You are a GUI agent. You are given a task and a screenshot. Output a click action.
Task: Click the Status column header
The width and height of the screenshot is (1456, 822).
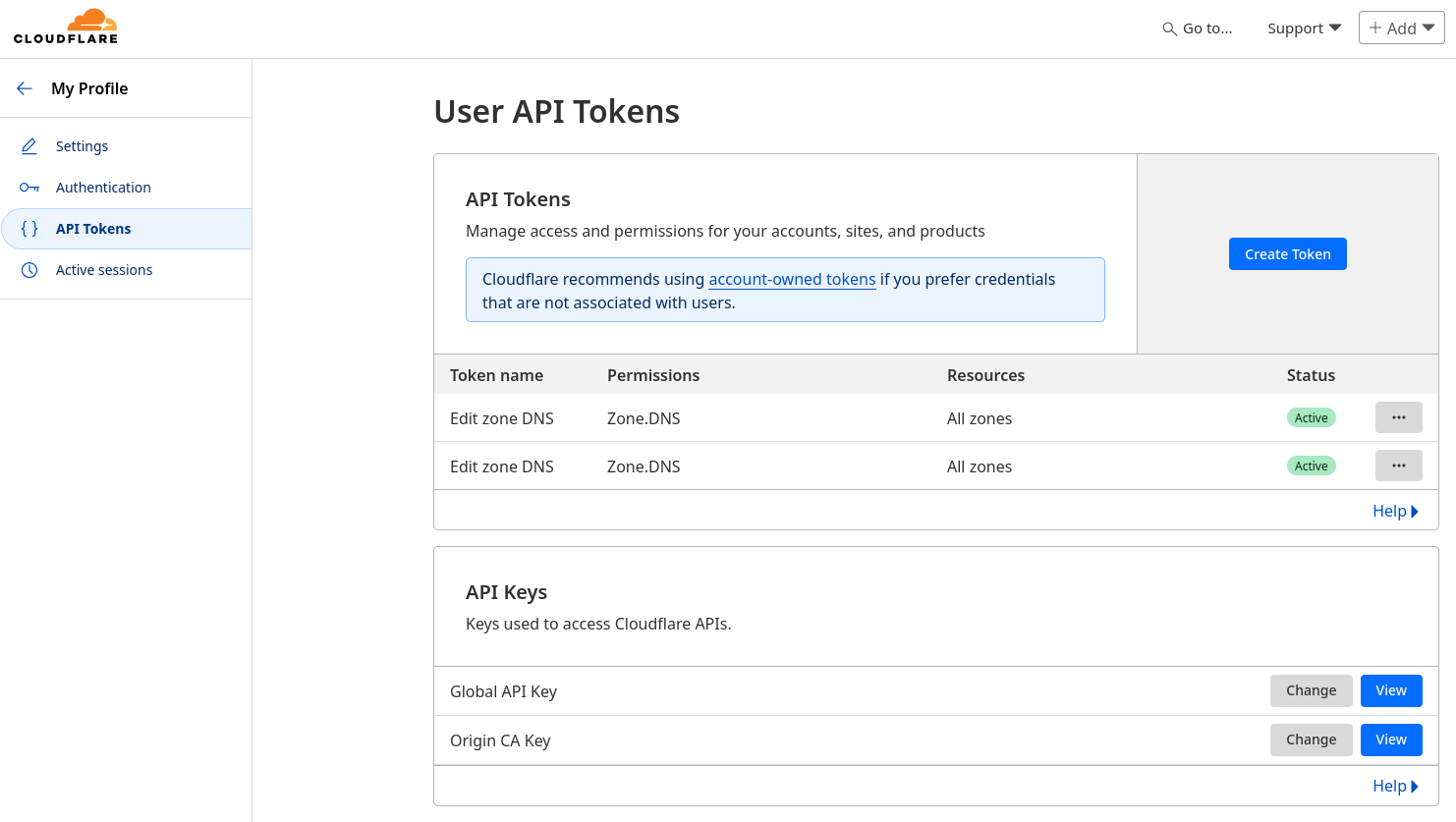1311,375
